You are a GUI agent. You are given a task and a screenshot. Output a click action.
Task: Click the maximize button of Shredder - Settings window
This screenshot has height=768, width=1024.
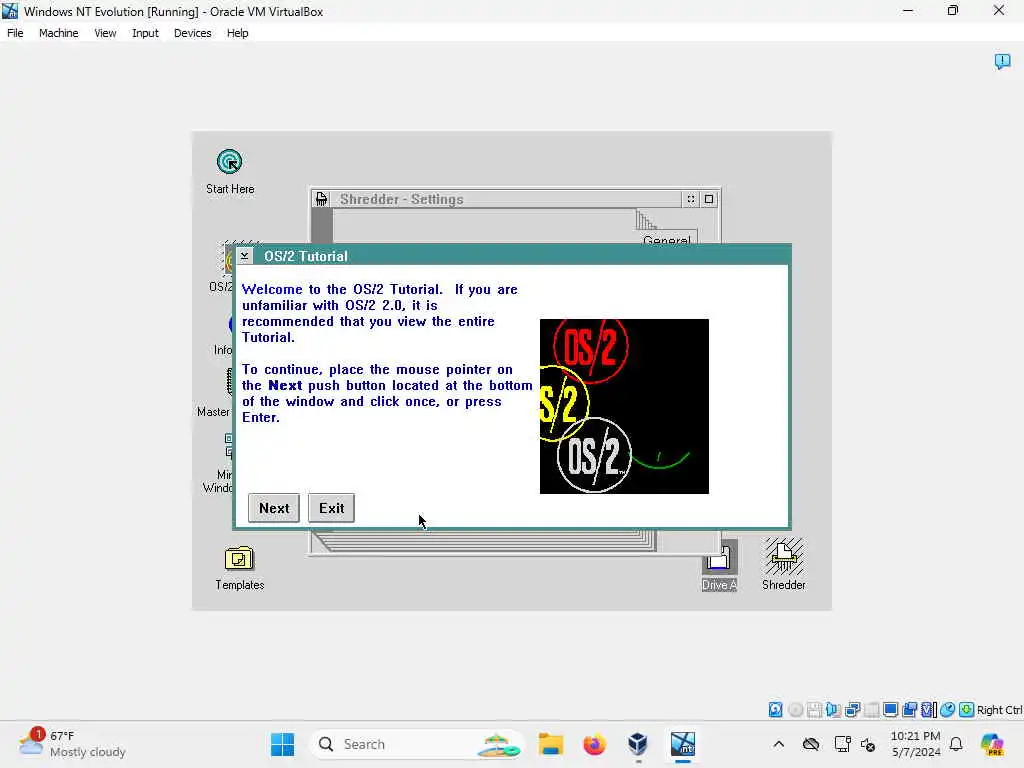(709, 199)
